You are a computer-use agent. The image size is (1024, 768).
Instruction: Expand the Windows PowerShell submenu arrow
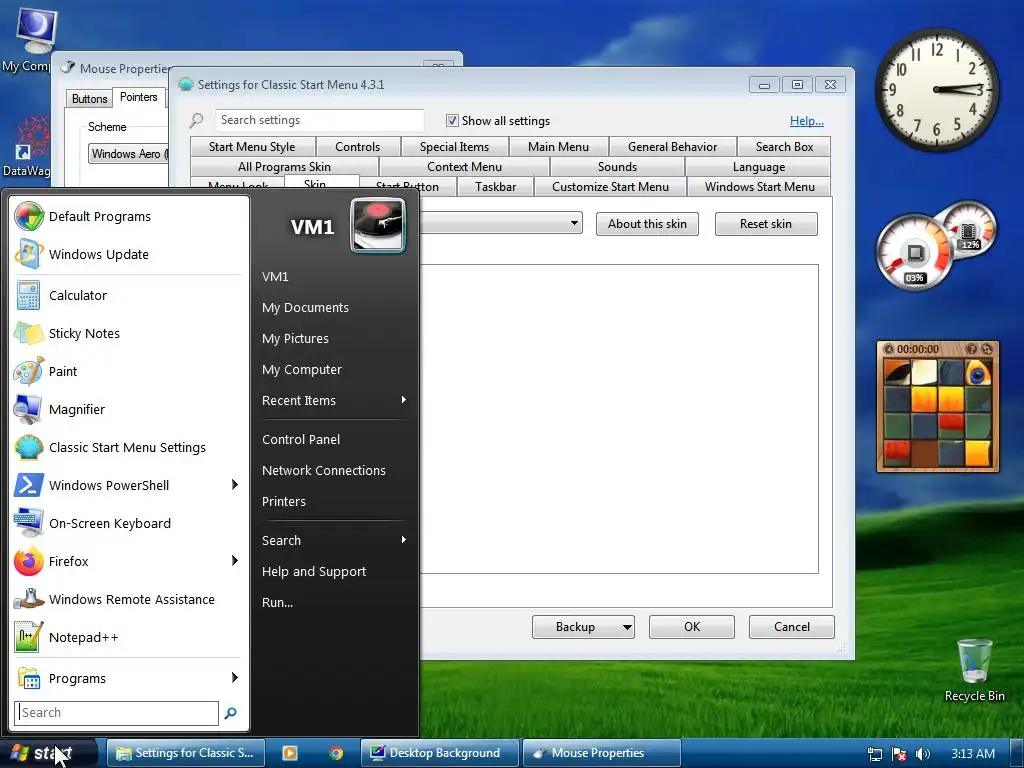point(235,485)
